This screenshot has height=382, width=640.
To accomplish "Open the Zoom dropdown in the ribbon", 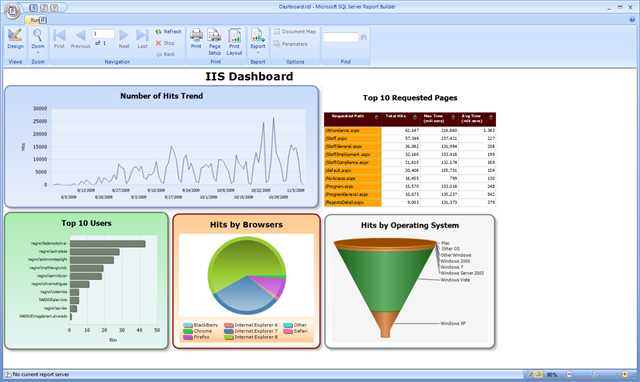I will 38,41.
